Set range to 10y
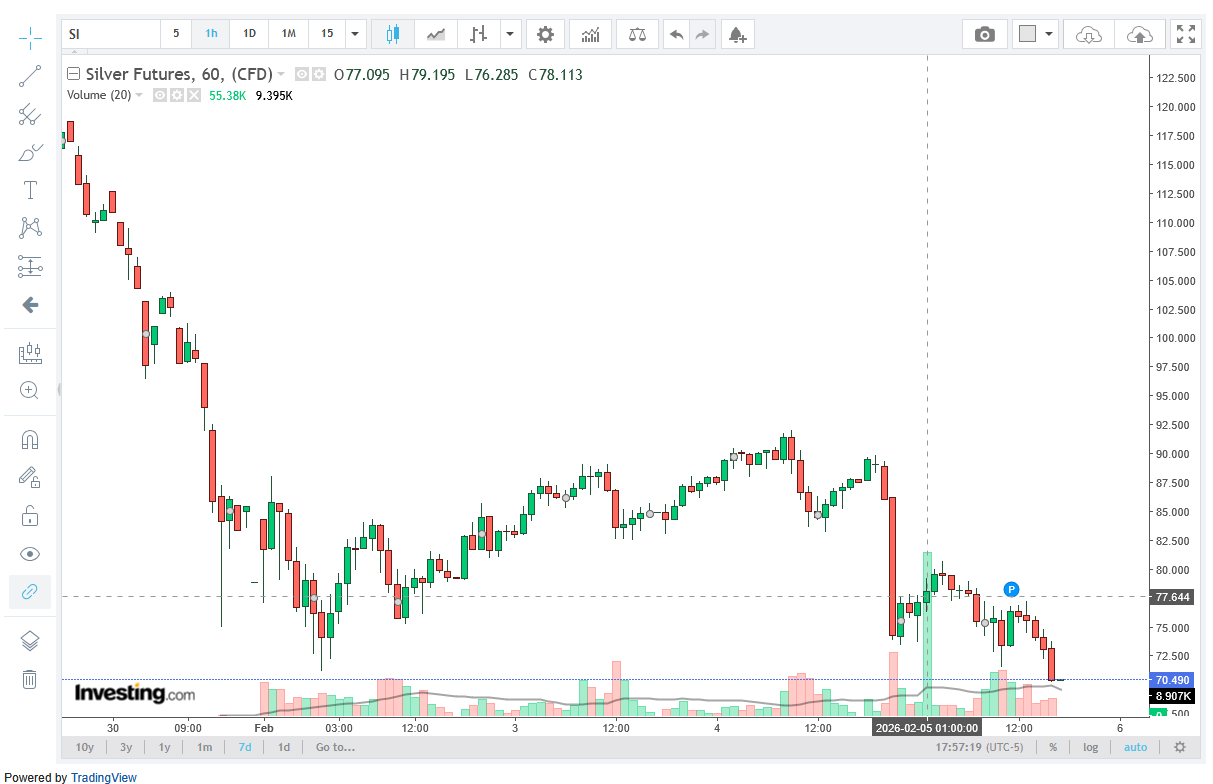Viewport: 1213px width, 784px height. coord(85,747)
